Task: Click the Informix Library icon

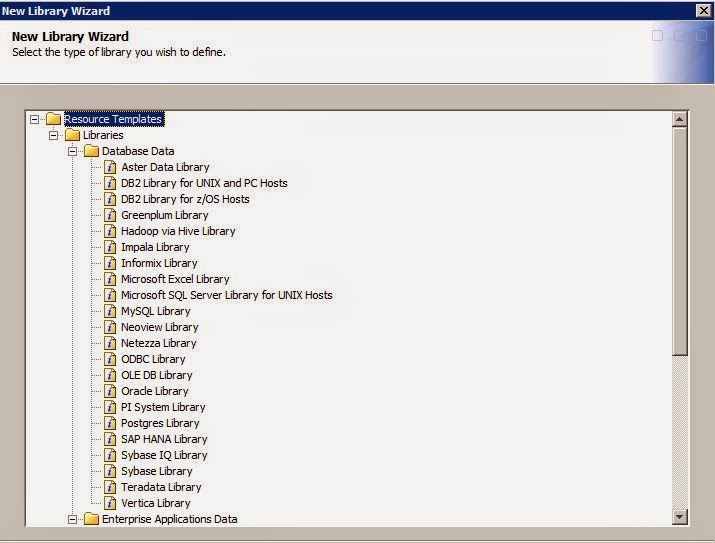Action: pyautogui.click(x=110, y=263)
